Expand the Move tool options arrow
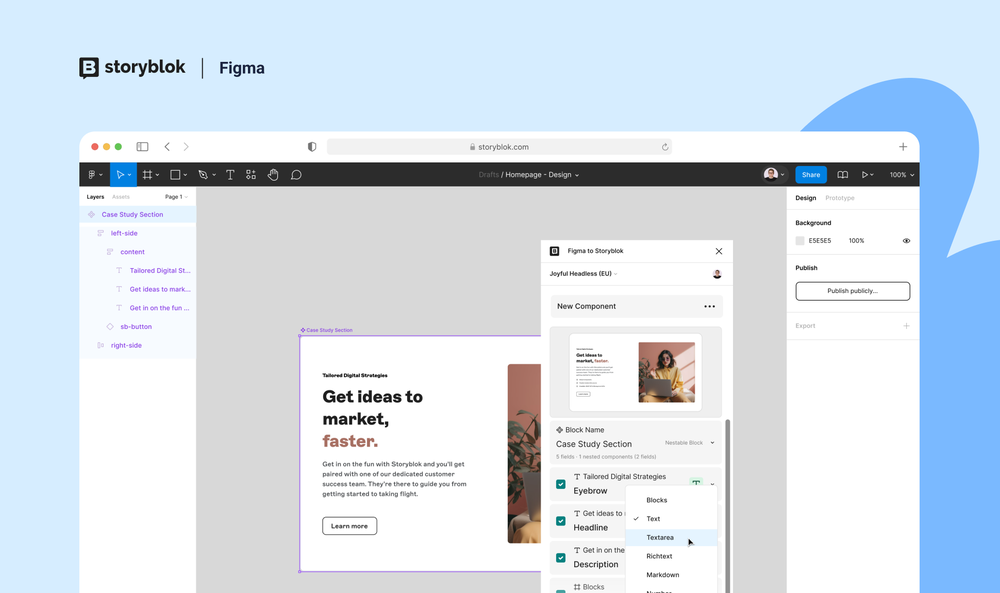The height and width of the screenshot is (593, 1000). coord(129,175)
